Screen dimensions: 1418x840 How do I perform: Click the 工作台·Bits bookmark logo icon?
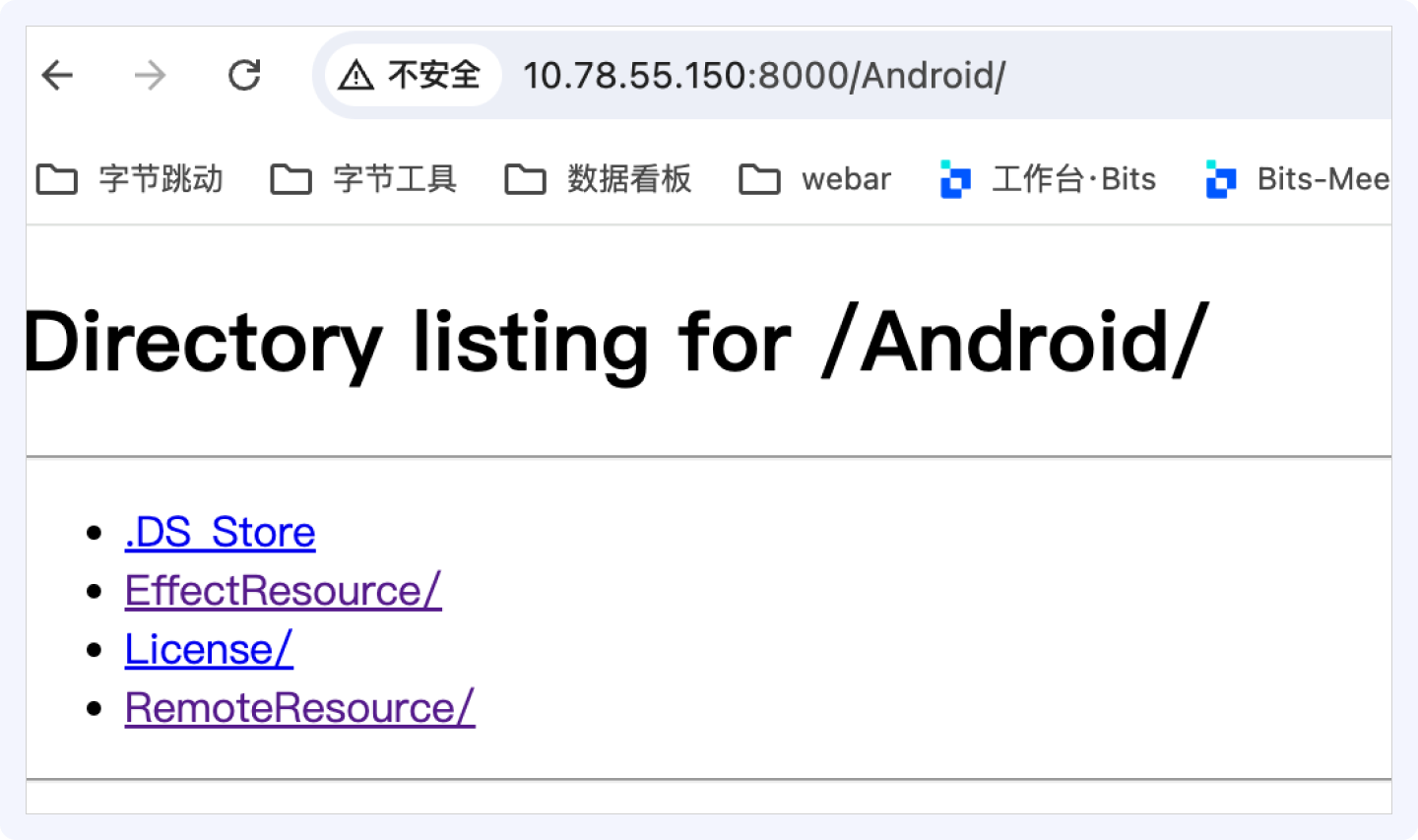[x=955, y=179]
